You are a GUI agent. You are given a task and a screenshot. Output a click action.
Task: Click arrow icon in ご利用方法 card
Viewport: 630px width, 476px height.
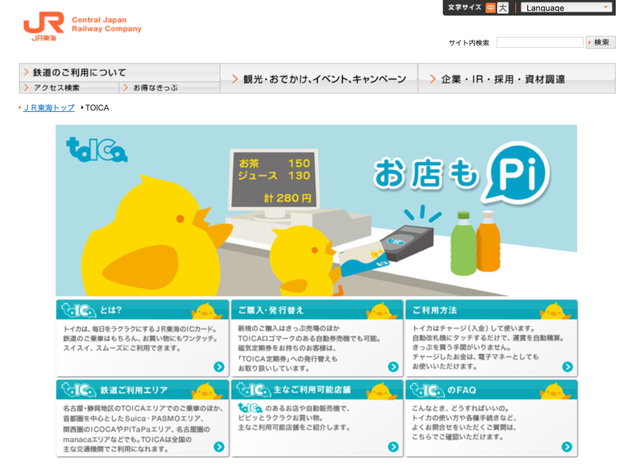[567, 367]
